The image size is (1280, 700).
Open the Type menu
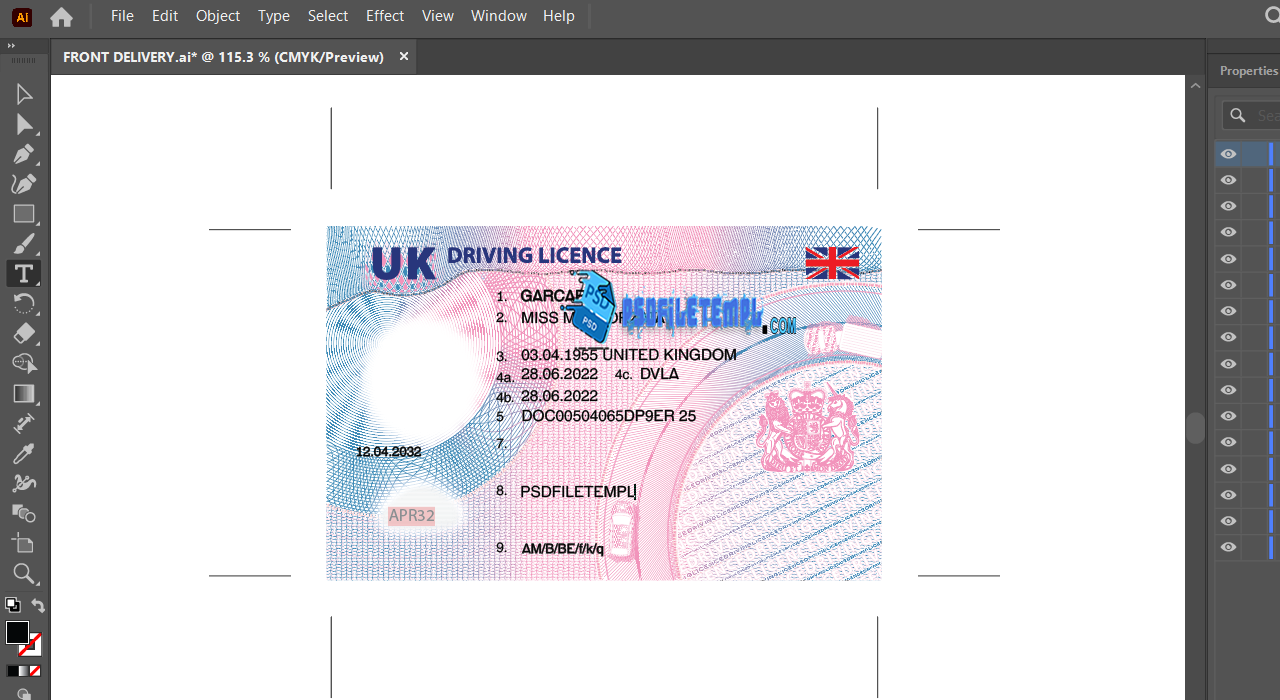click(274, 16)
